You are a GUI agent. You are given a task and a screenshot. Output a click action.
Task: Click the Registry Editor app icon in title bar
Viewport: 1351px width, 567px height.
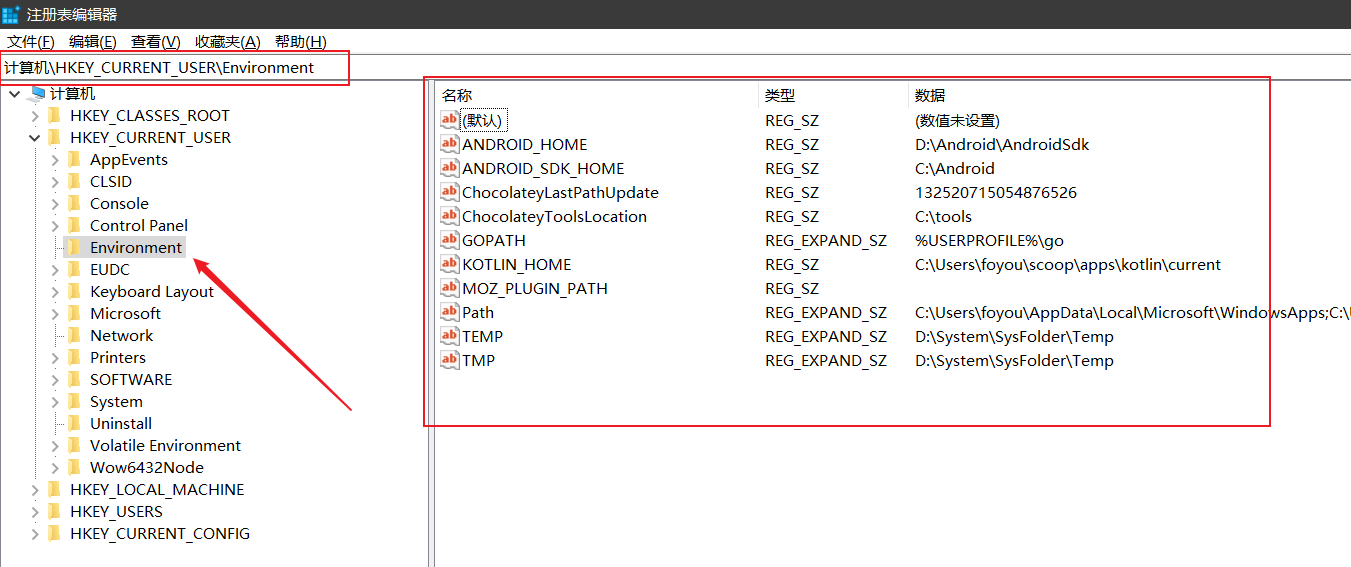pos(11,14)
